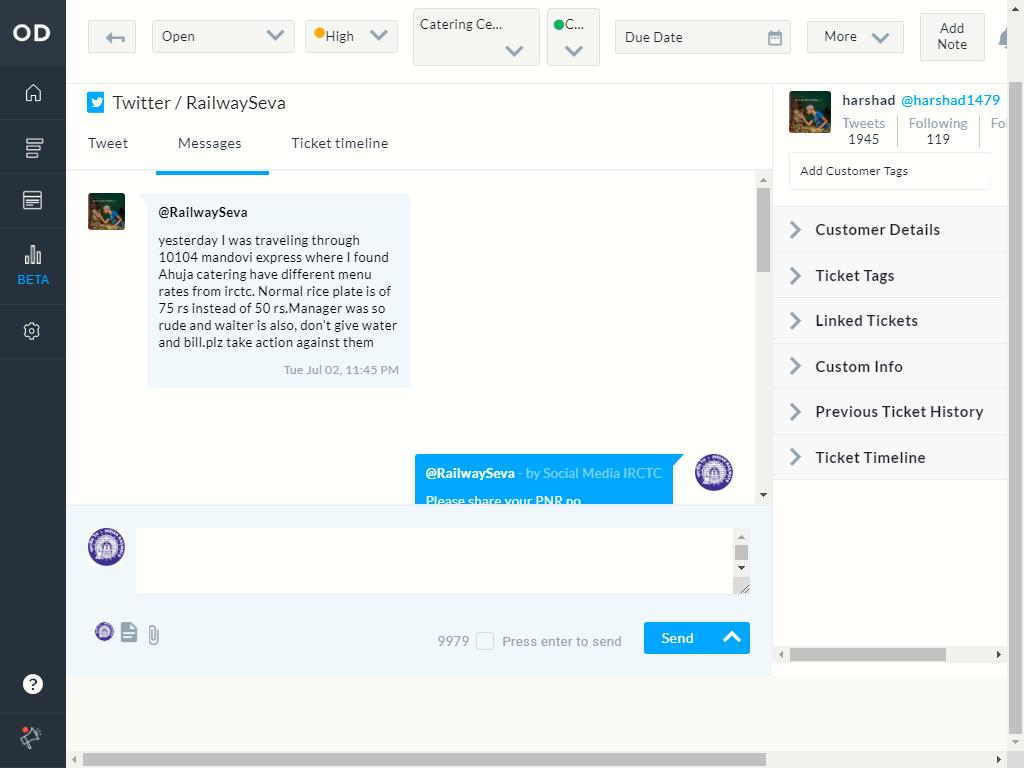Click the reply message text area
The image size is (1024, 768).
coord(434,561)
